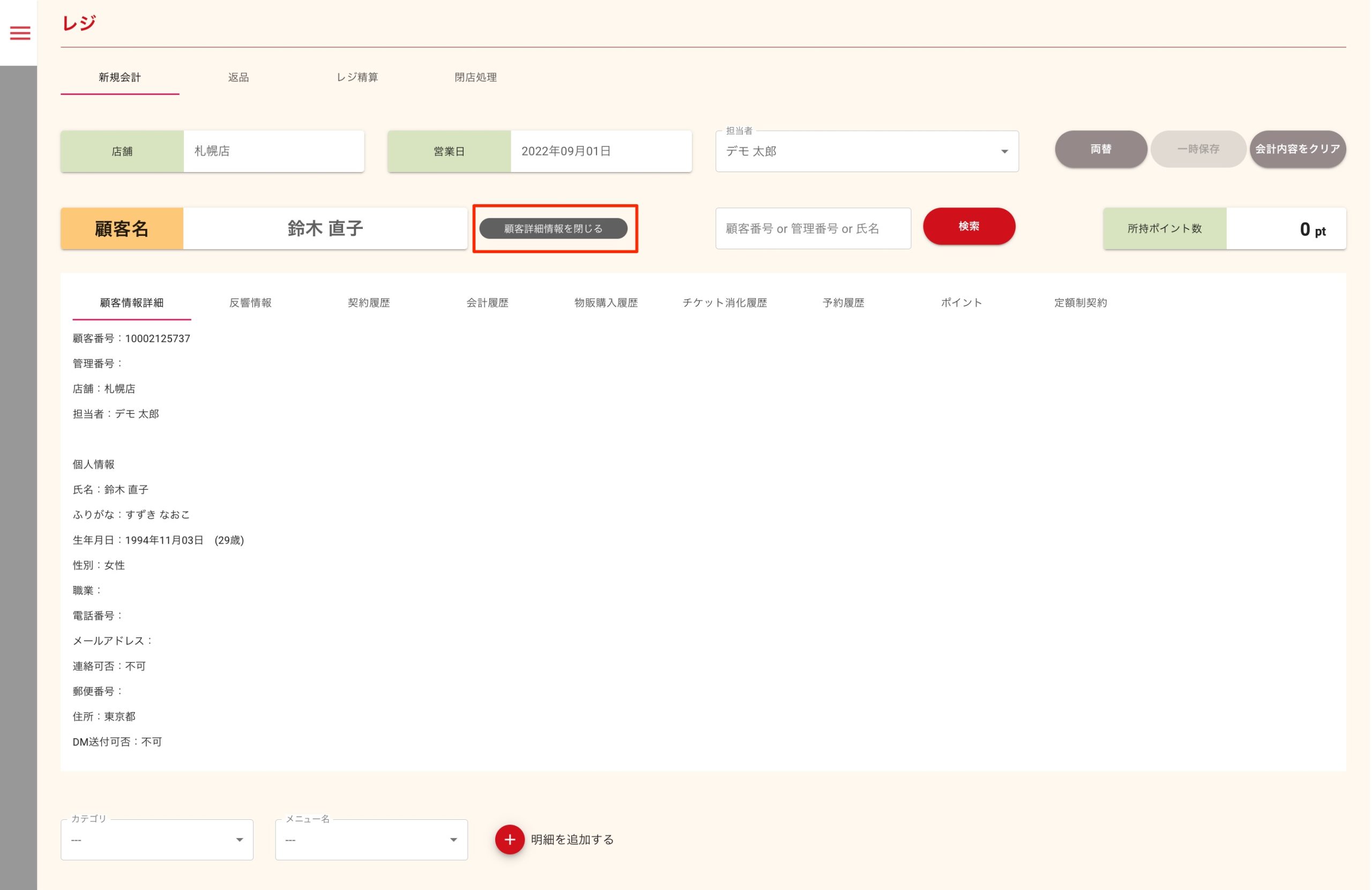Open the カテゴリ dropdown

tap(156, 840)
